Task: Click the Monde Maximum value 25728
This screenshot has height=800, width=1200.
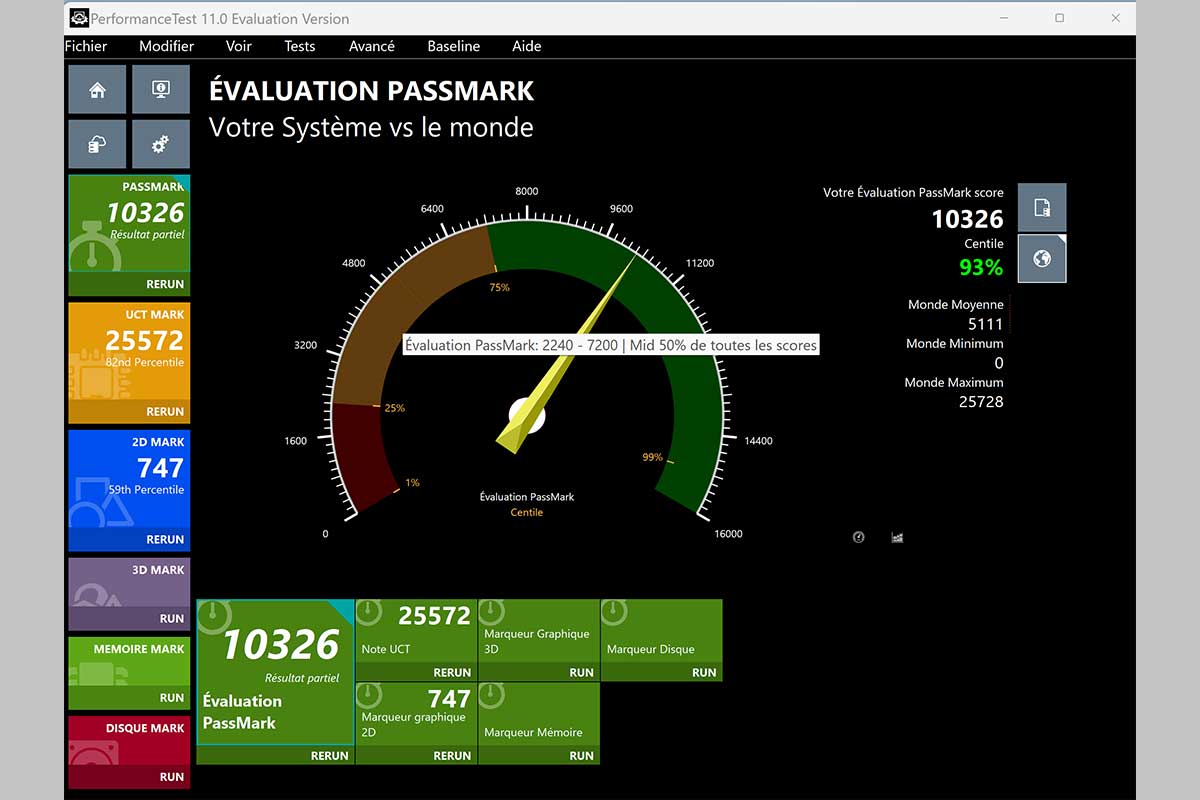Action: [981, 401]
